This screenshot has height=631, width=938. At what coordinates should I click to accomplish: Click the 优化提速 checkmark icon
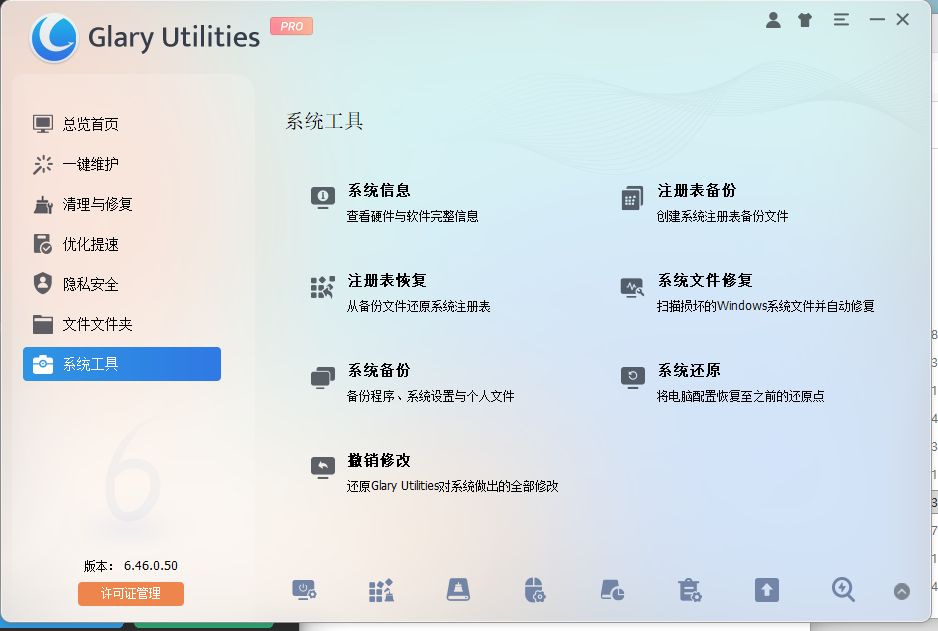tap(42, 244)
